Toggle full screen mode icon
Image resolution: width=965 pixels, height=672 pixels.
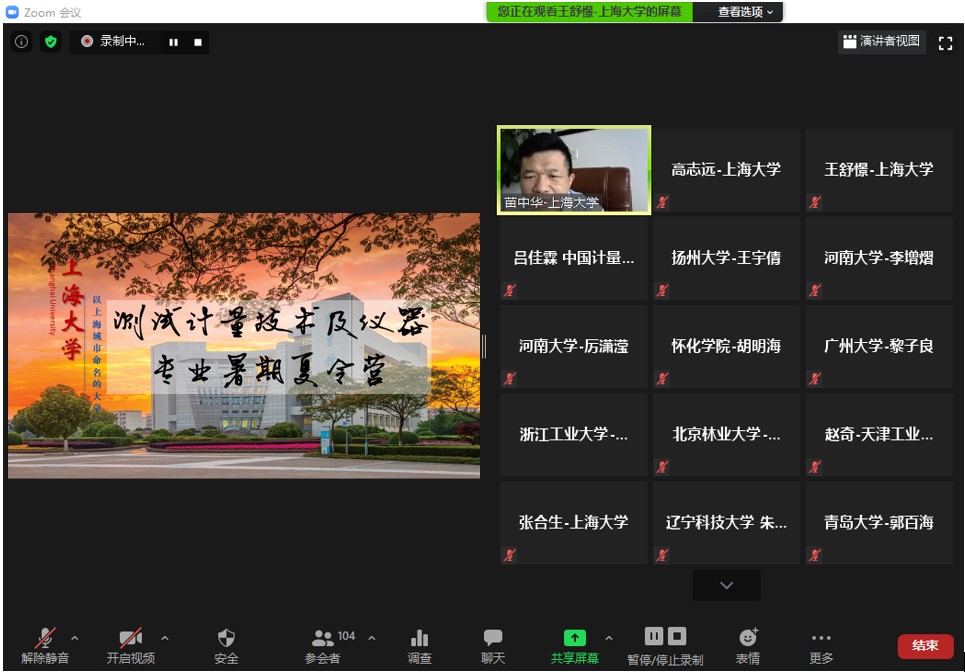(x=945, y=43)
